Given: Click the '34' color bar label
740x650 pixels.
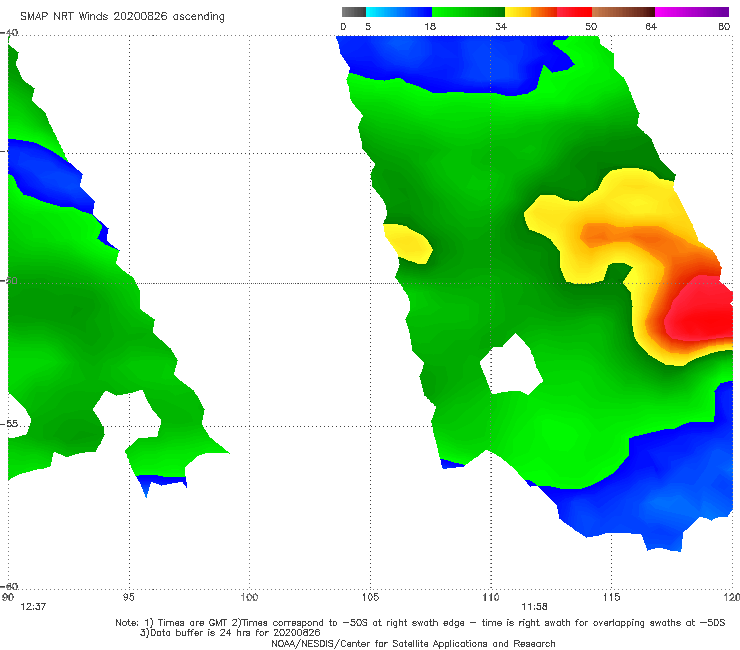Looking at the screenshot, I should click(501, 26).
